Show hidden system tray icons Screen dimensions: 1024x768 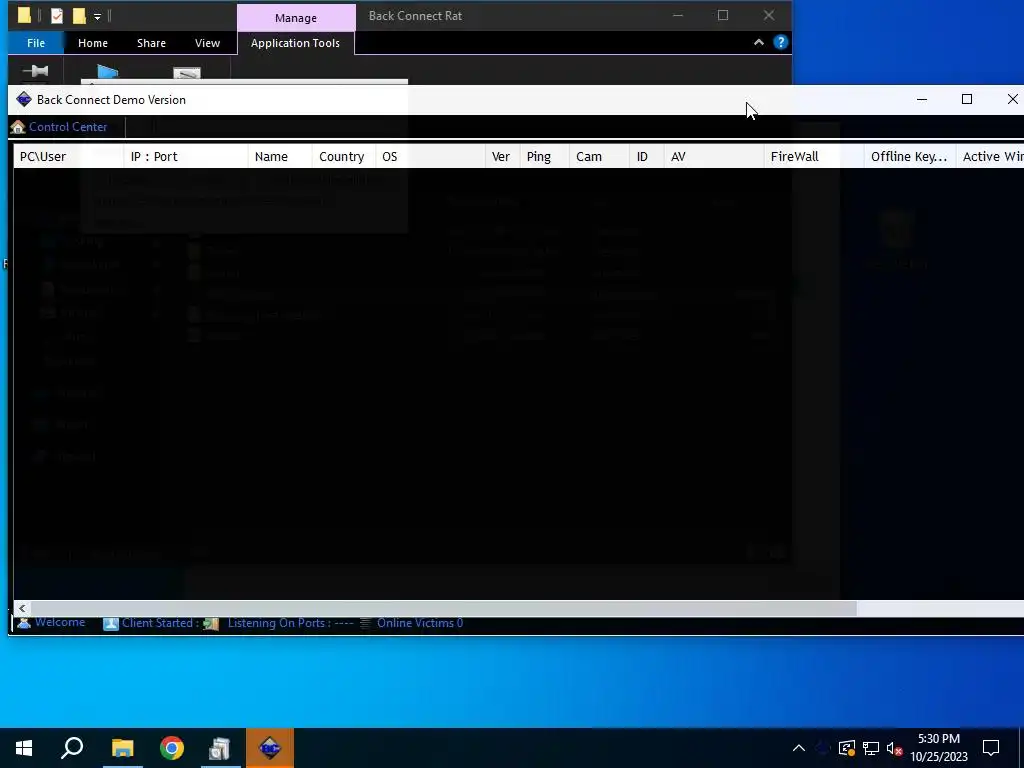799,748
